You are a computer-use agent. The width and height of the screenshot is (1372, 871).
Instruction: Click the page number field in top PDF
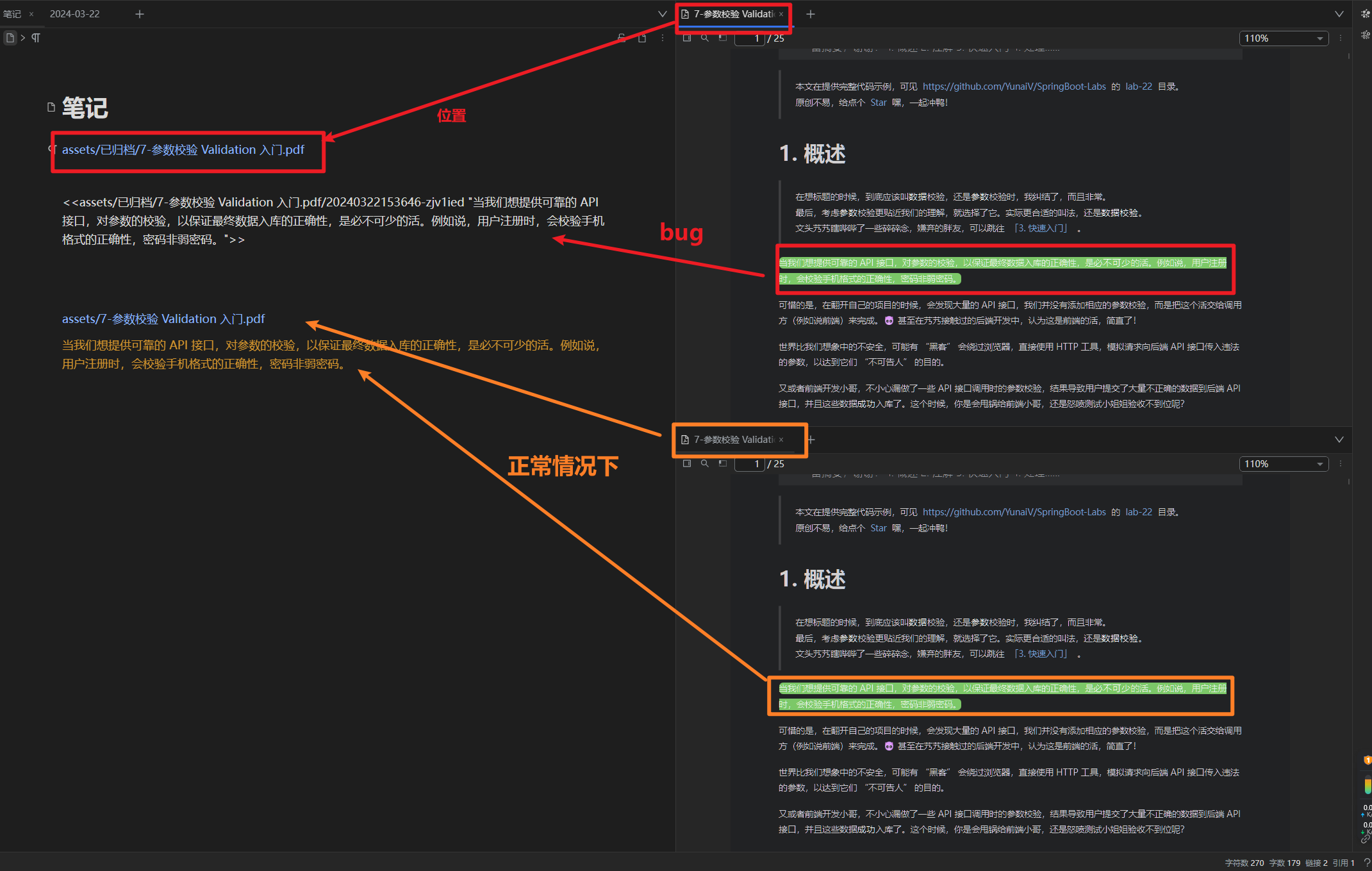click(750, 38)
